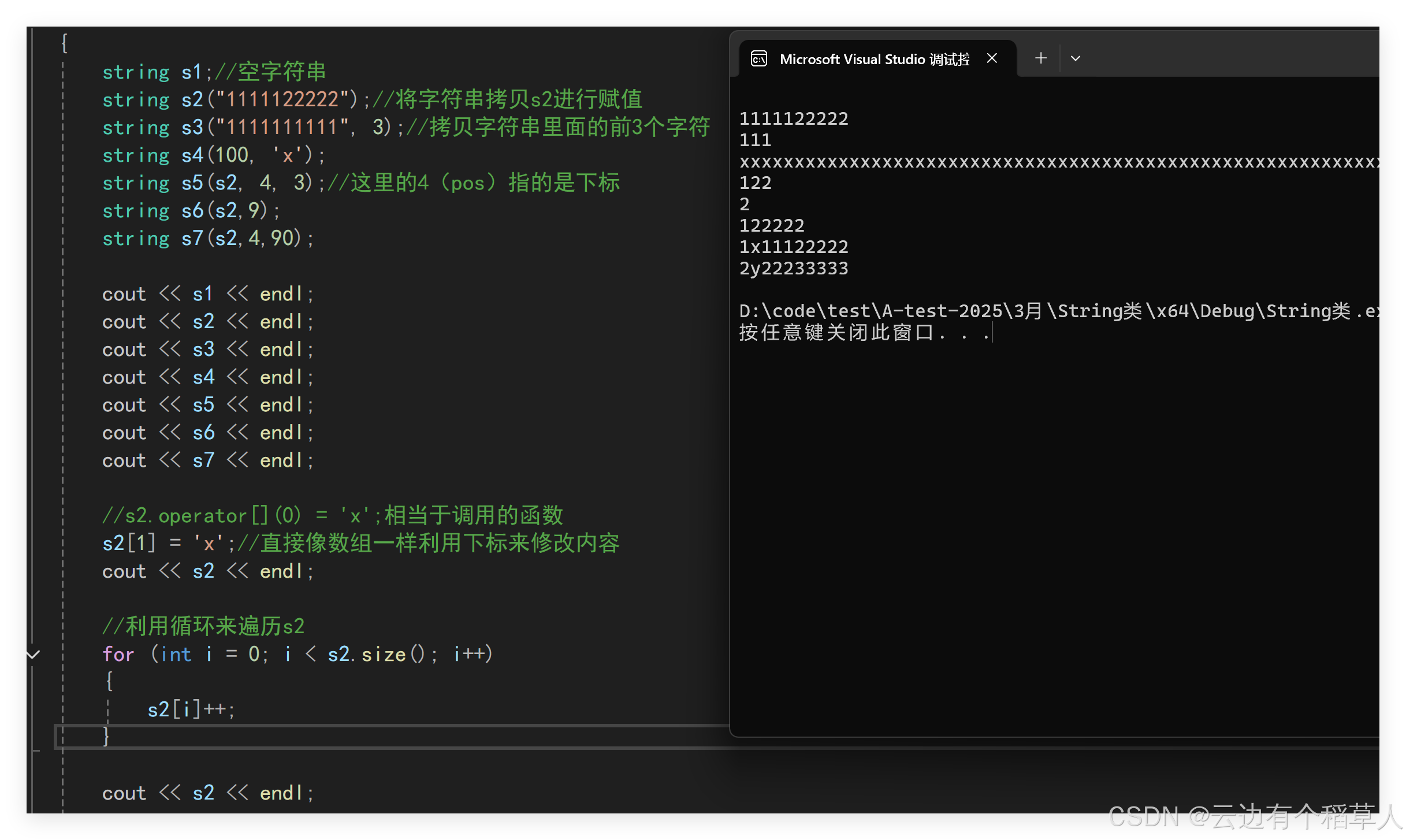
Task: Click the s2[i]++ statement inside the loop
Action: click(x=191, y=709)
